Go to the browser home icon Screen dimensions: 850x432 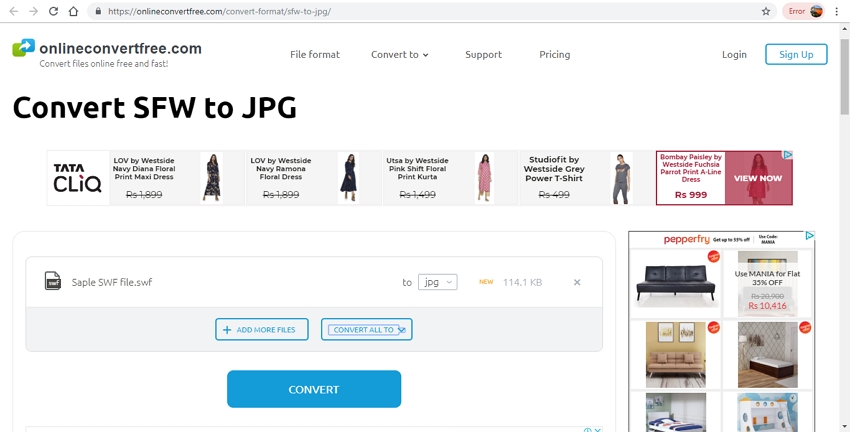pyautogui.click(x=74, y=11)
